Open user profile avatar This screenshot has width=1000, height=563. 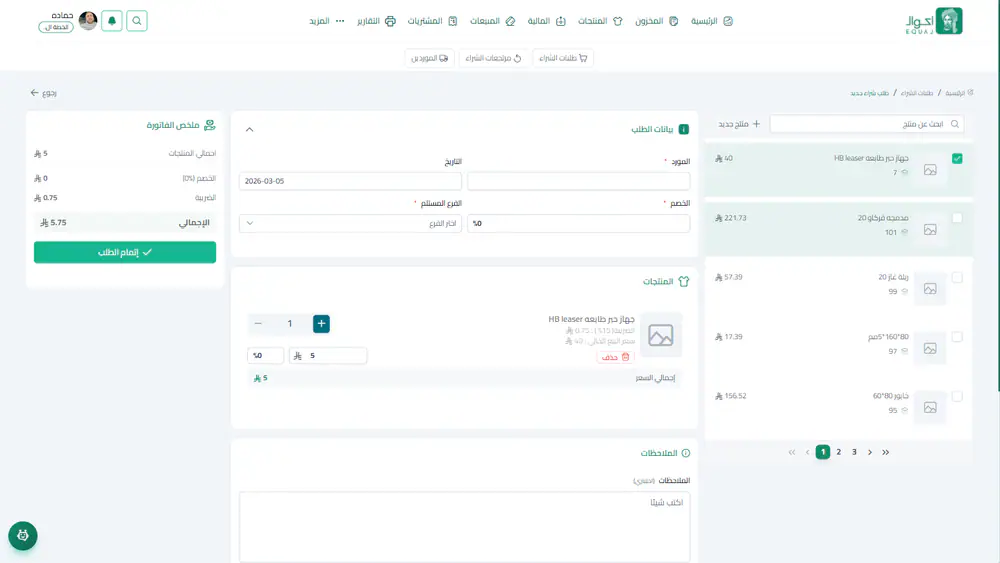coord(88,21)
